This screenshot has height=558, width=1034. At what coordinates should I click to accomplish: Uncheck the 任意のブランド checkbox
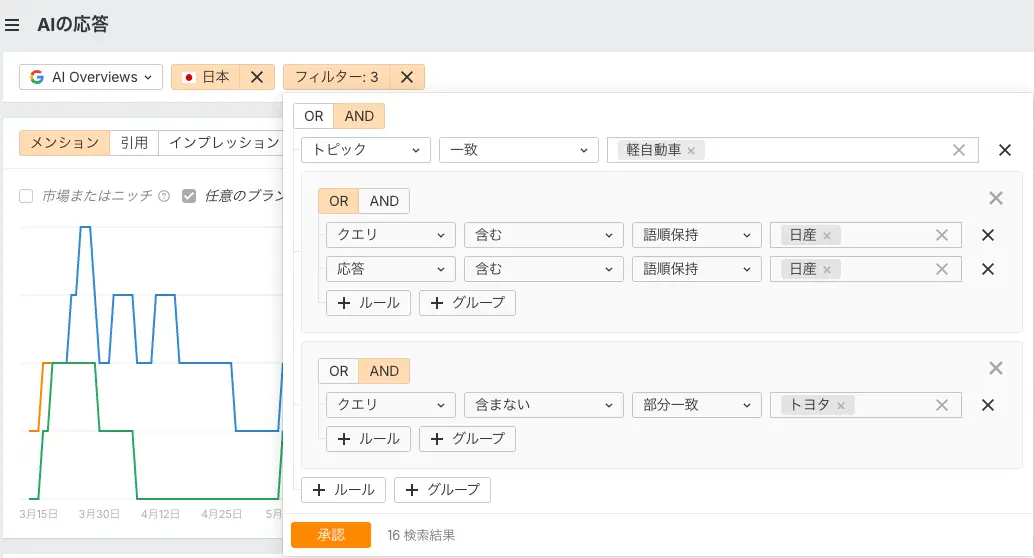(x=189, y=196)
